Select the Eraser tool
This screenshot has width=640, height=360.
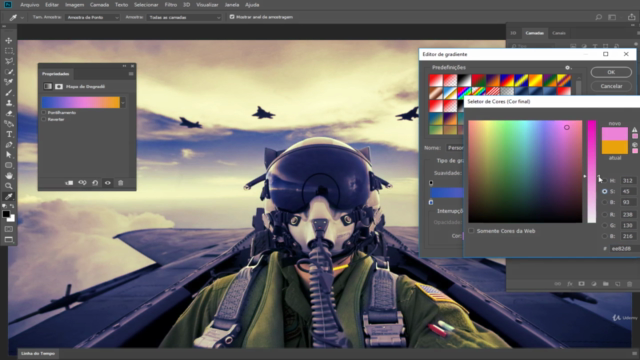(x=9, y=113)
